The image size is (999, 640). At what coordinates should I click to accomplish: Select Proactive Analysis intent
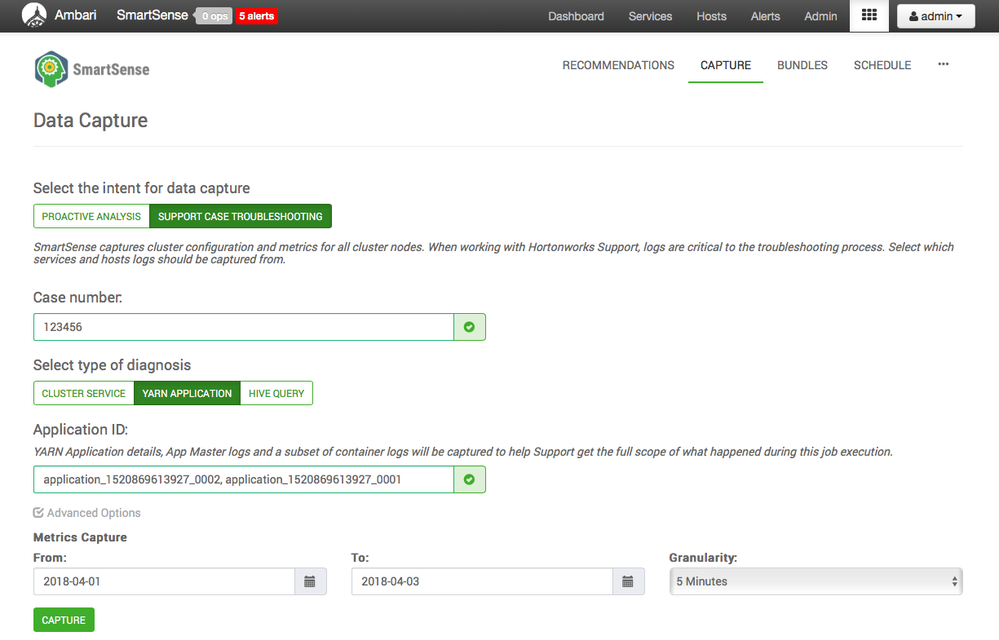91,217
